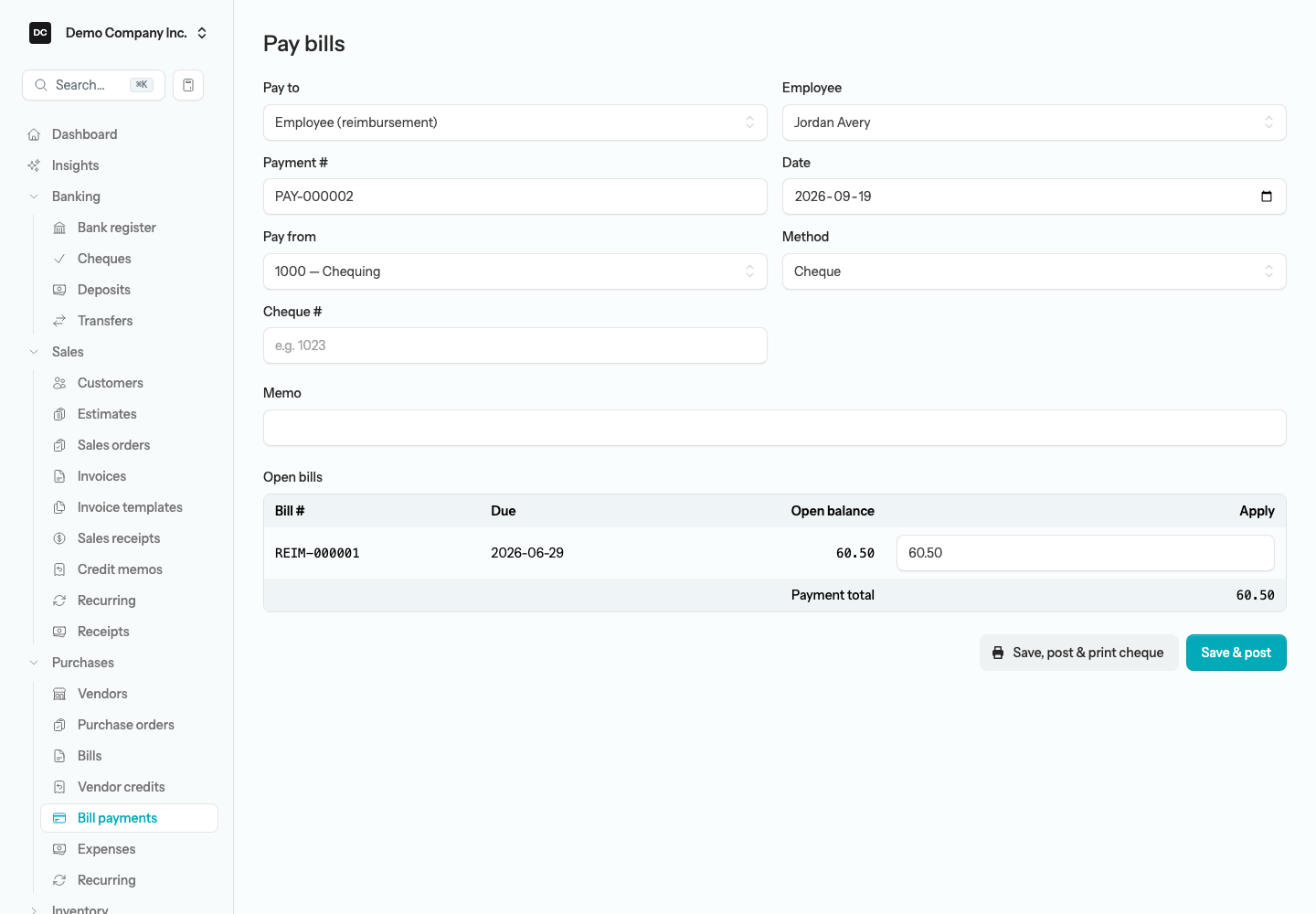Click the DC company logo
This screenshot has height=914, width=1316.
click(40, 33)
